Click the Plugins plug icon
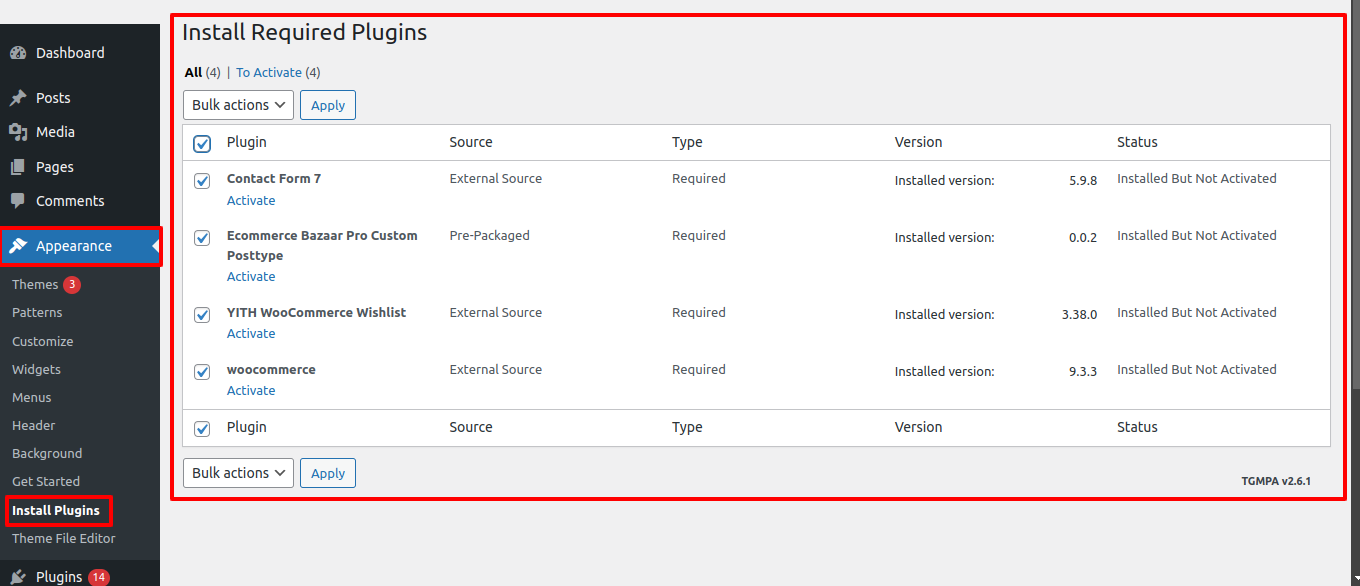The width and height of the screenshot is (1360, 586). 18,577
